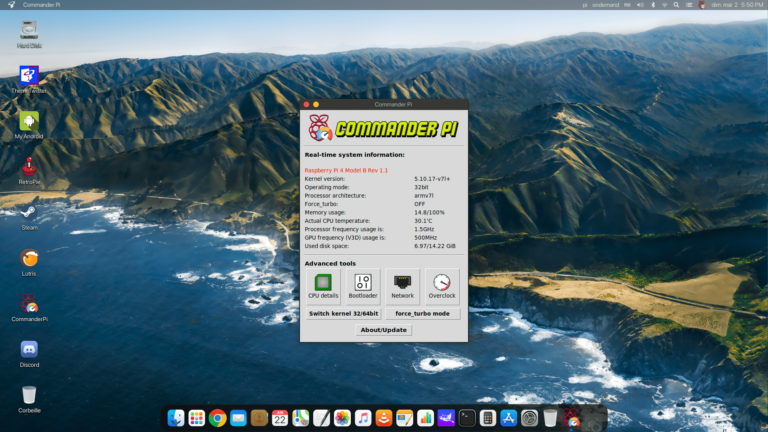768x432 pixels.
Task: Open Music from the dock
Action: 363,418
